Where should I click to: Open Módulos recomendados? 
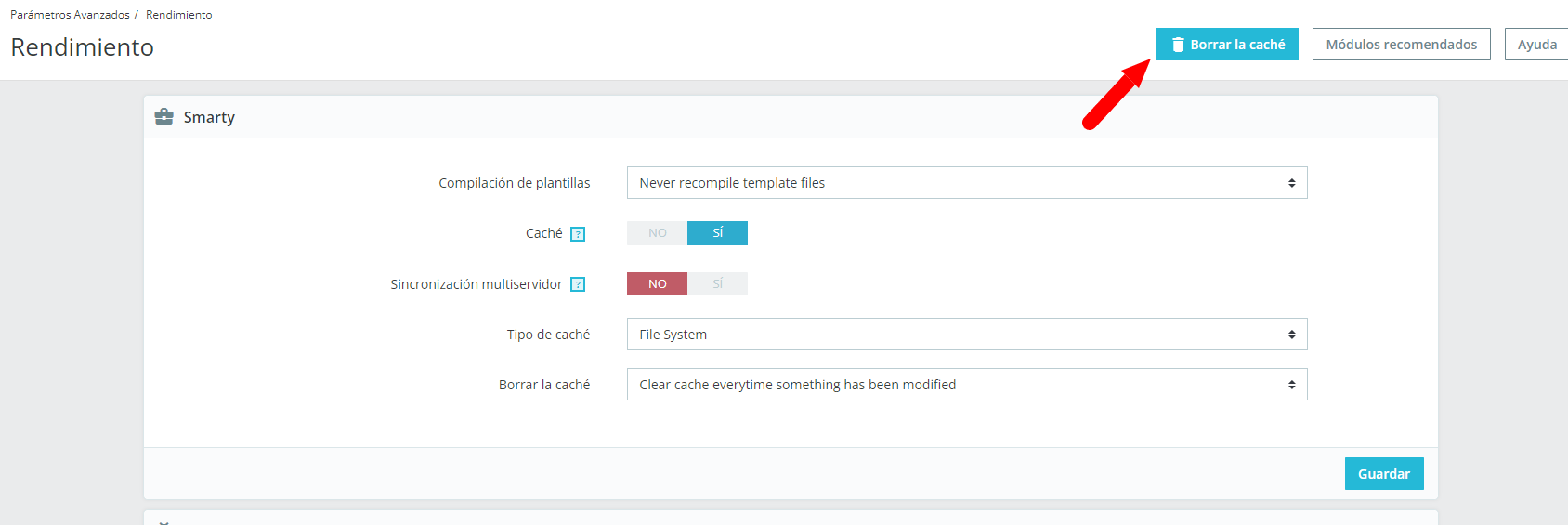tap(1402, 45)
